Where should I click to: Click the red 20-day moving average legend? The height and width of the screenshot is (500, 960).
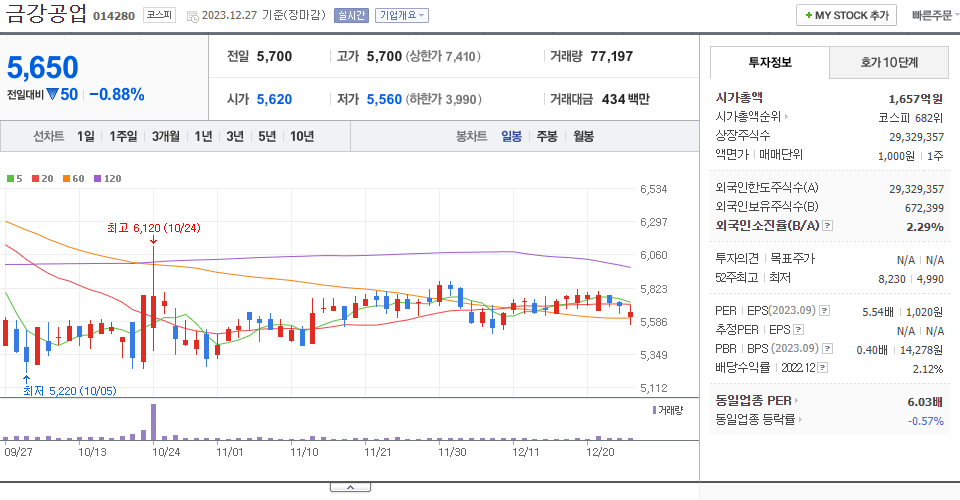click(x=42, y=179)
